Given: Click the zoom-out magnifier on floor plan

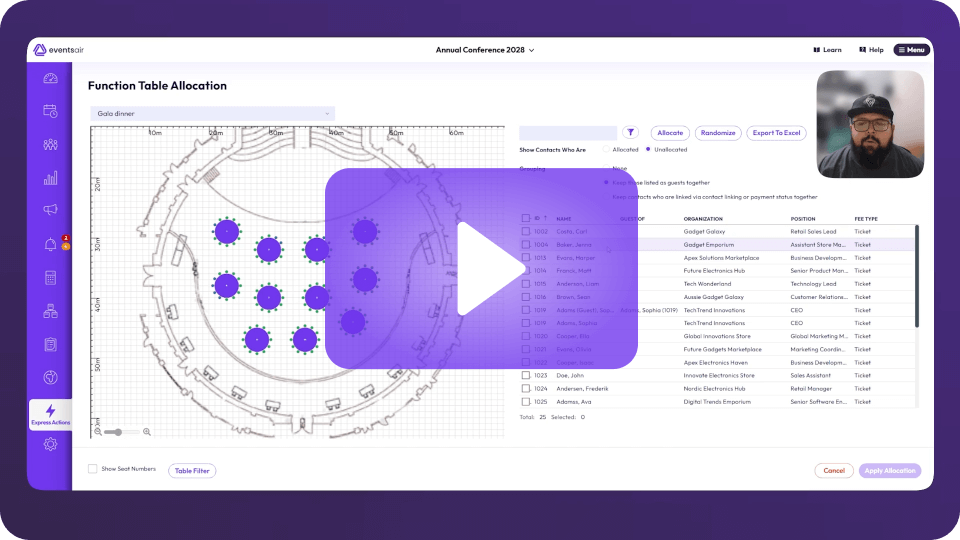Looking at the screenshot, I should pyautogui.click(x=98, y=432).
